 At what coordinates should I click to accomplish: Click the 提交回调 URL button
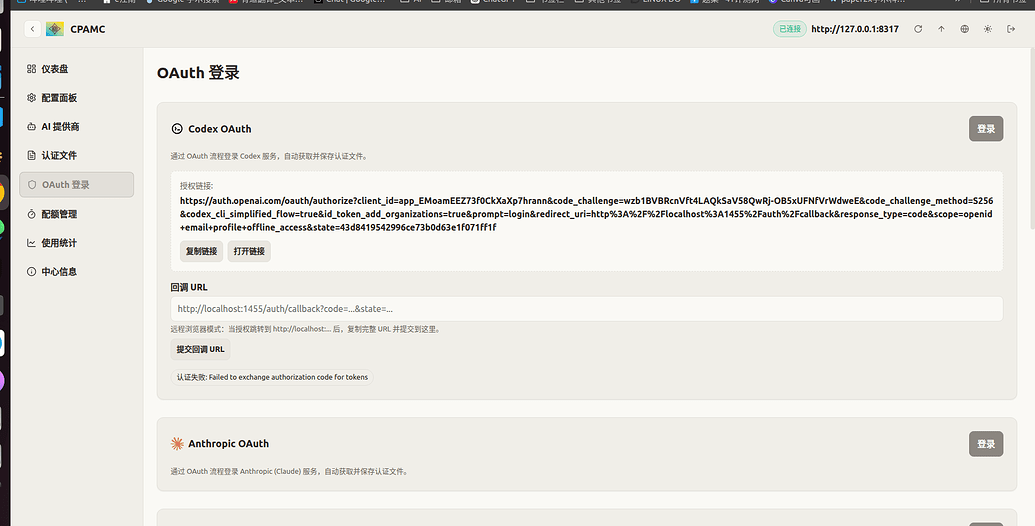tap(201, 349)
